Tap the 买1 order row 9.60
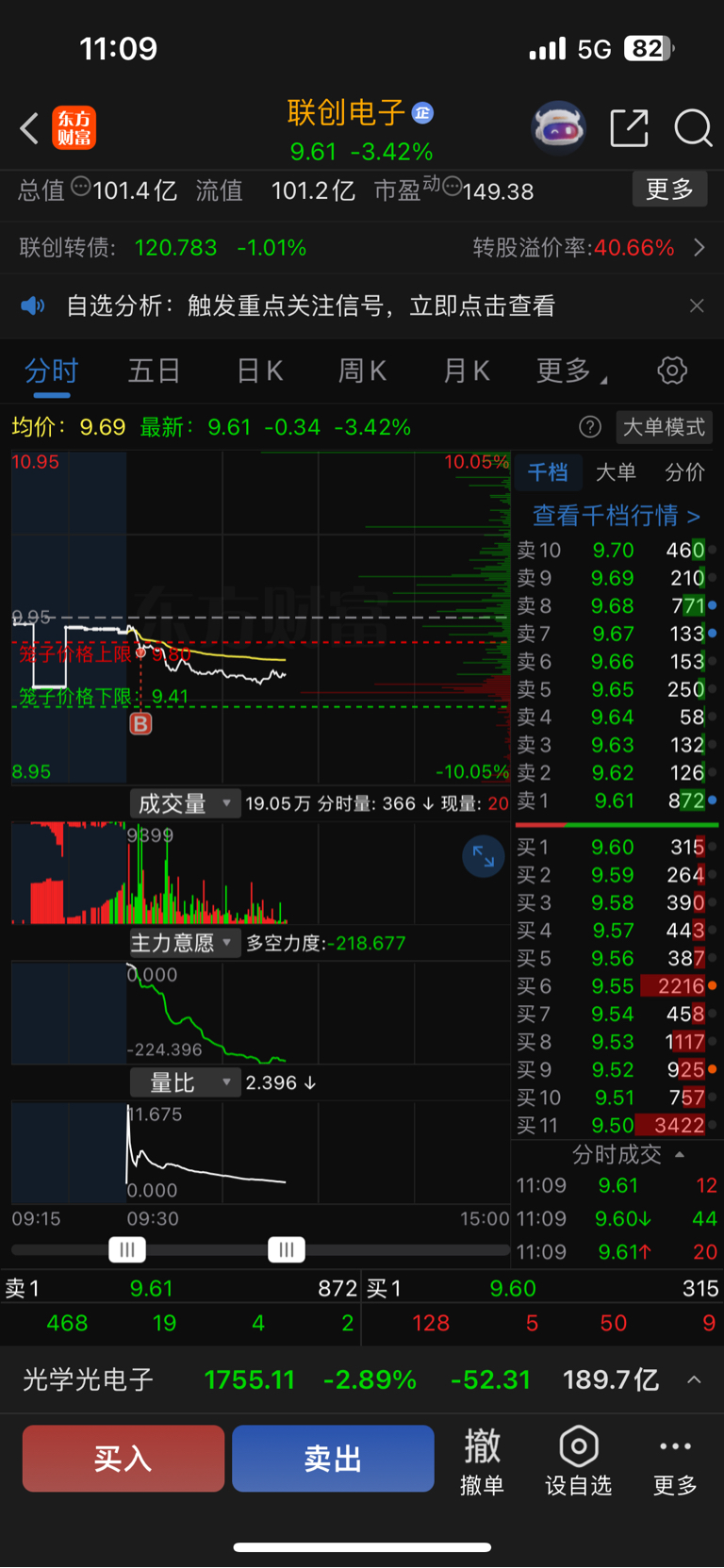Screen dimensions: 724x1568 tap(617, 847)
